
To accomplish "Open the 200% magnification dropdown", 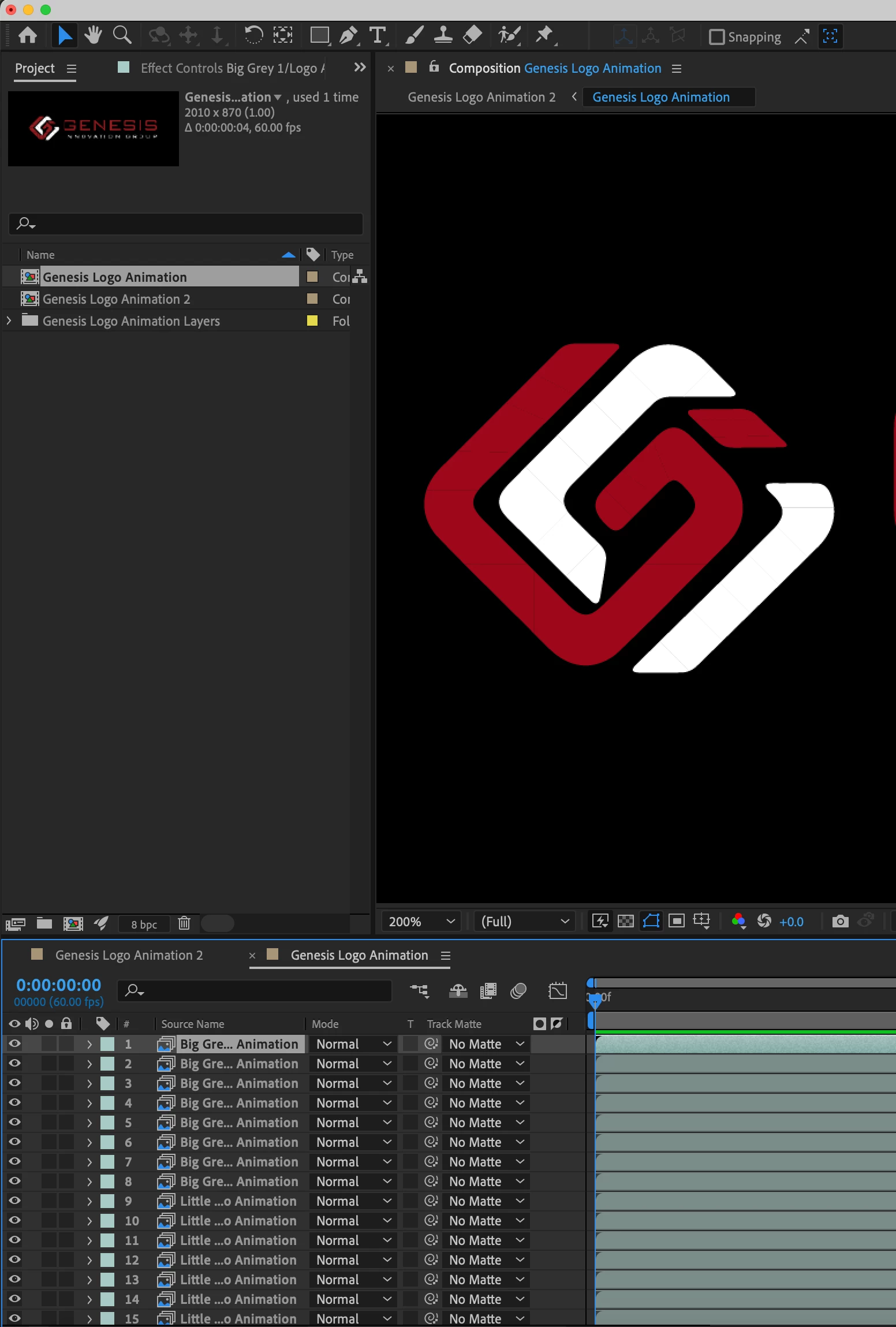I will pyautogui.click(x=421, y=921).
